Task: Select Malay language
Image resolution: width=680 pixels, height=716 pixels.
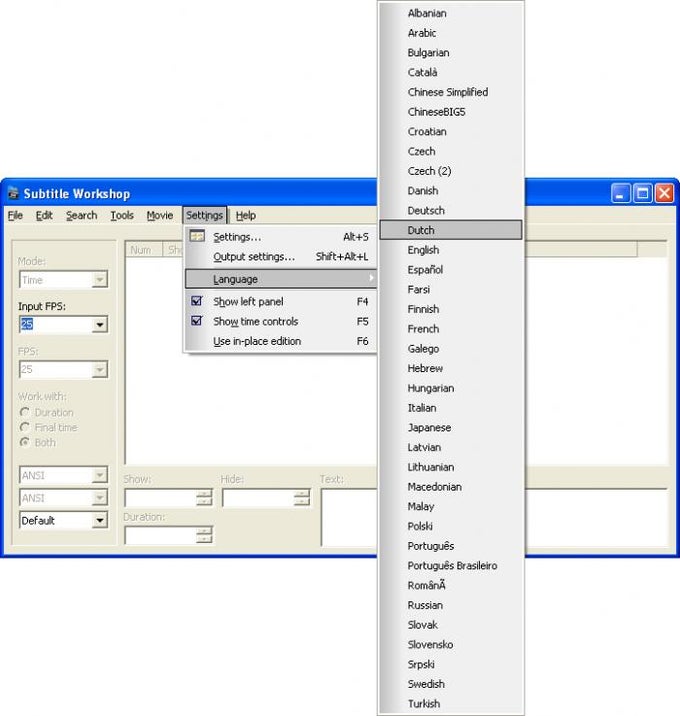Action: [451, 506]
